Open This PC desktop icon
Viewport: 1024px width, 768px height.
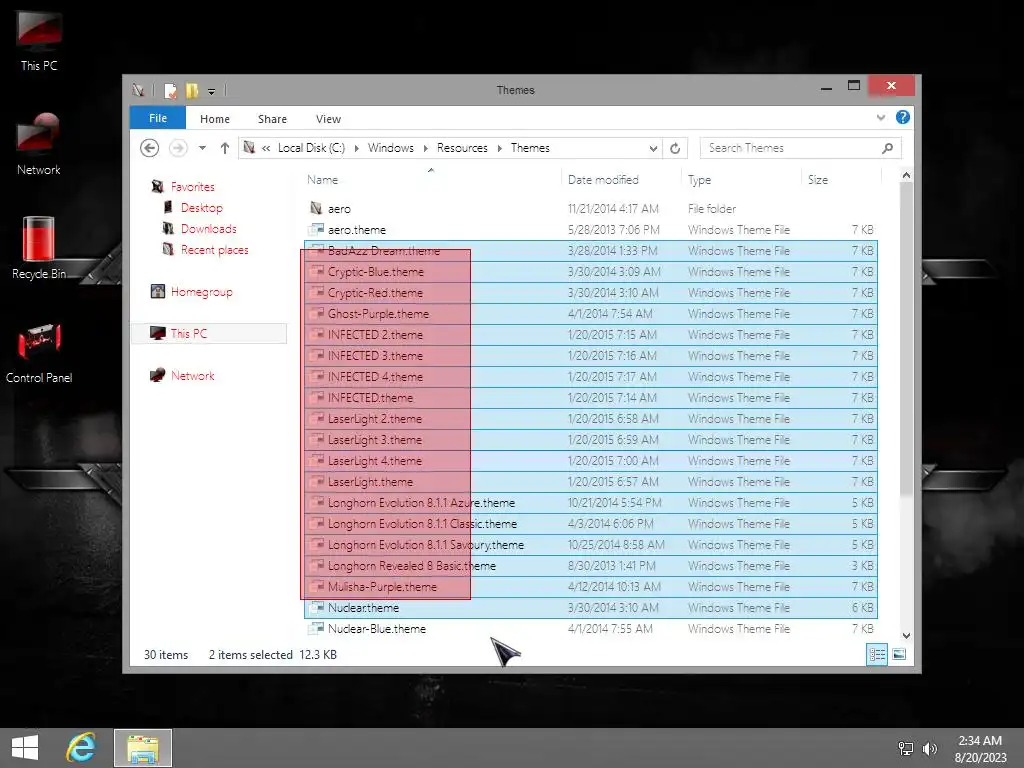tap(39, 39)
